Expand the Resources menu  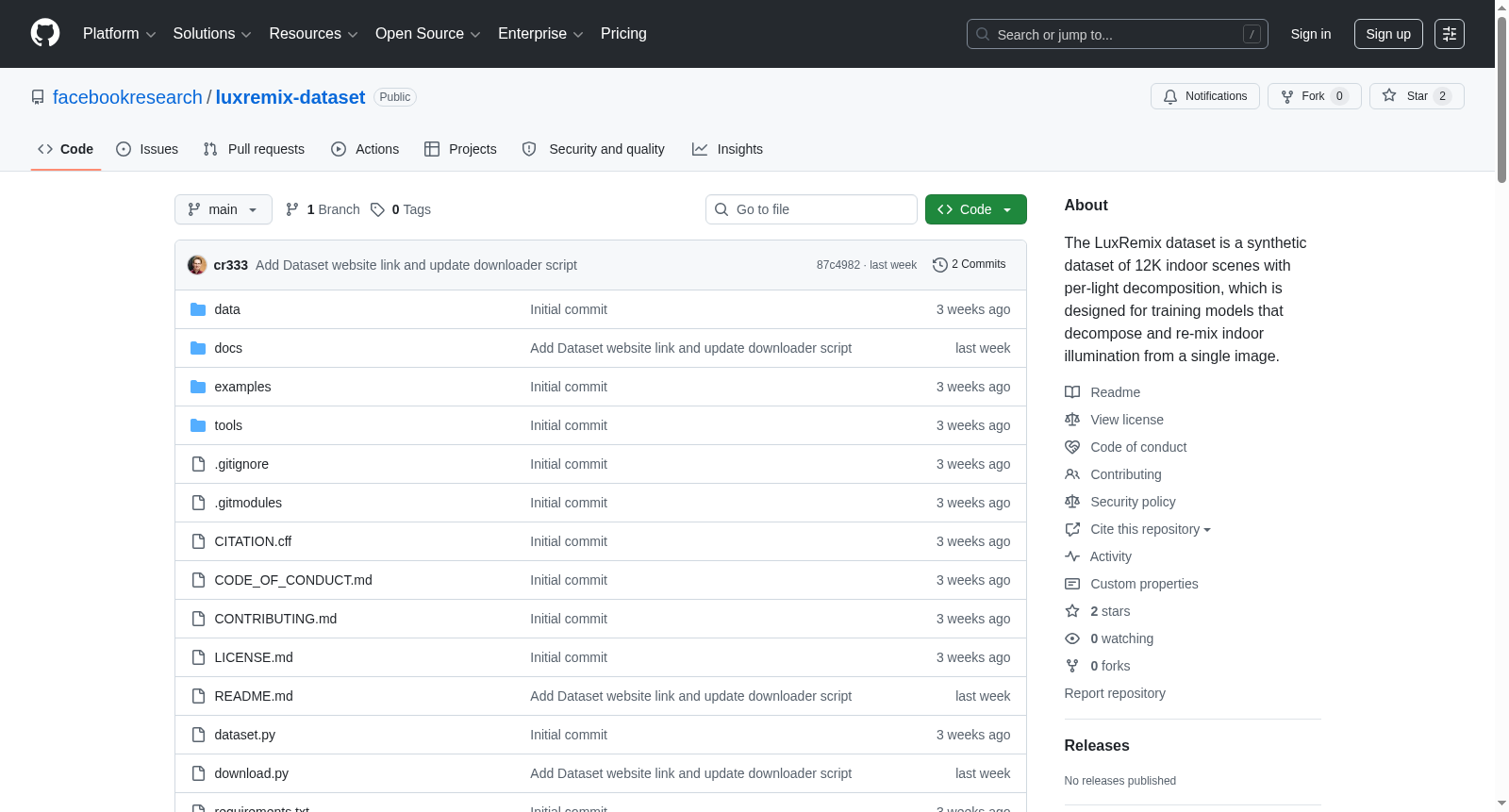point(313,34)
